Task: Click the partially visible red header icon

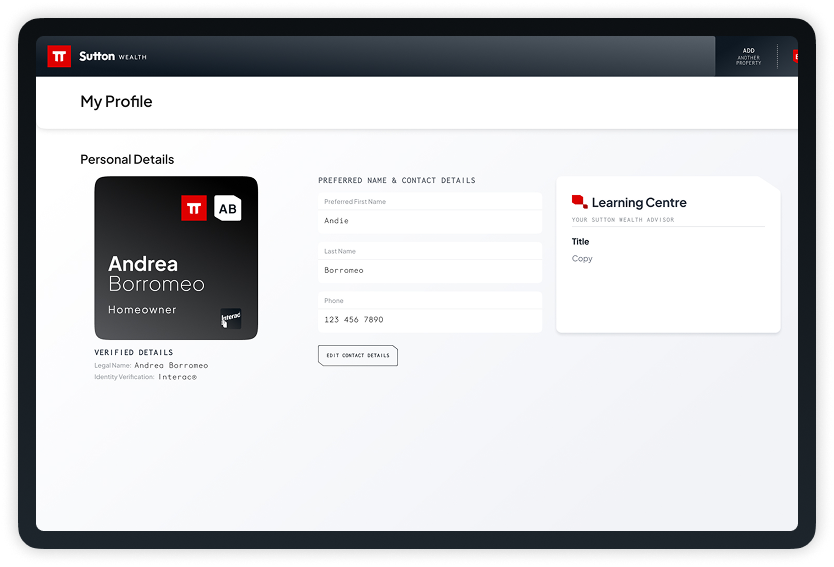Action: coord(795,56)
